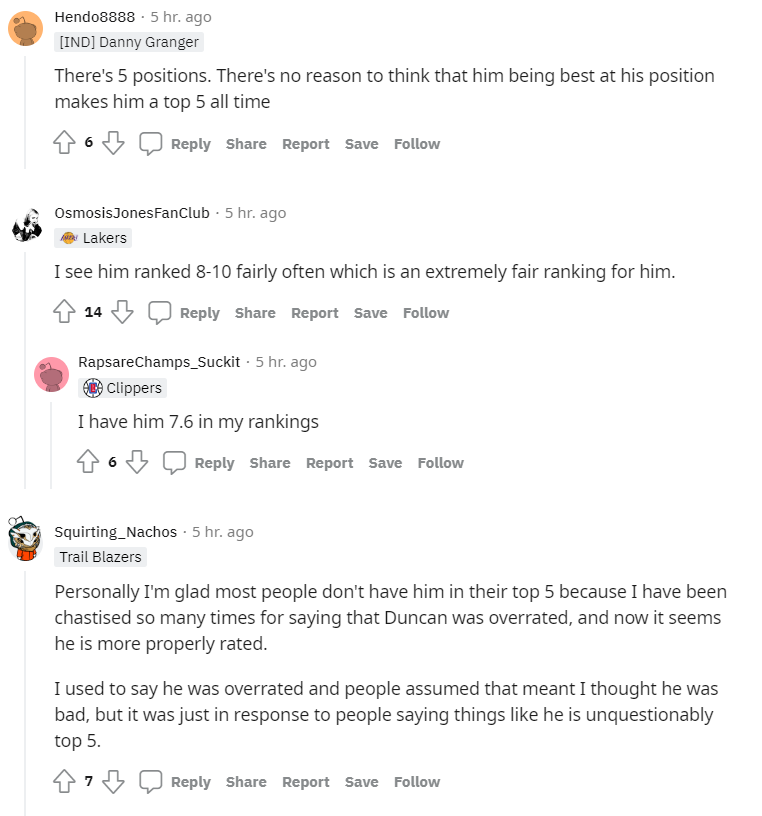
Task: Share RapsareChamps_Suckit's reply
Action: tap(270, 463)
